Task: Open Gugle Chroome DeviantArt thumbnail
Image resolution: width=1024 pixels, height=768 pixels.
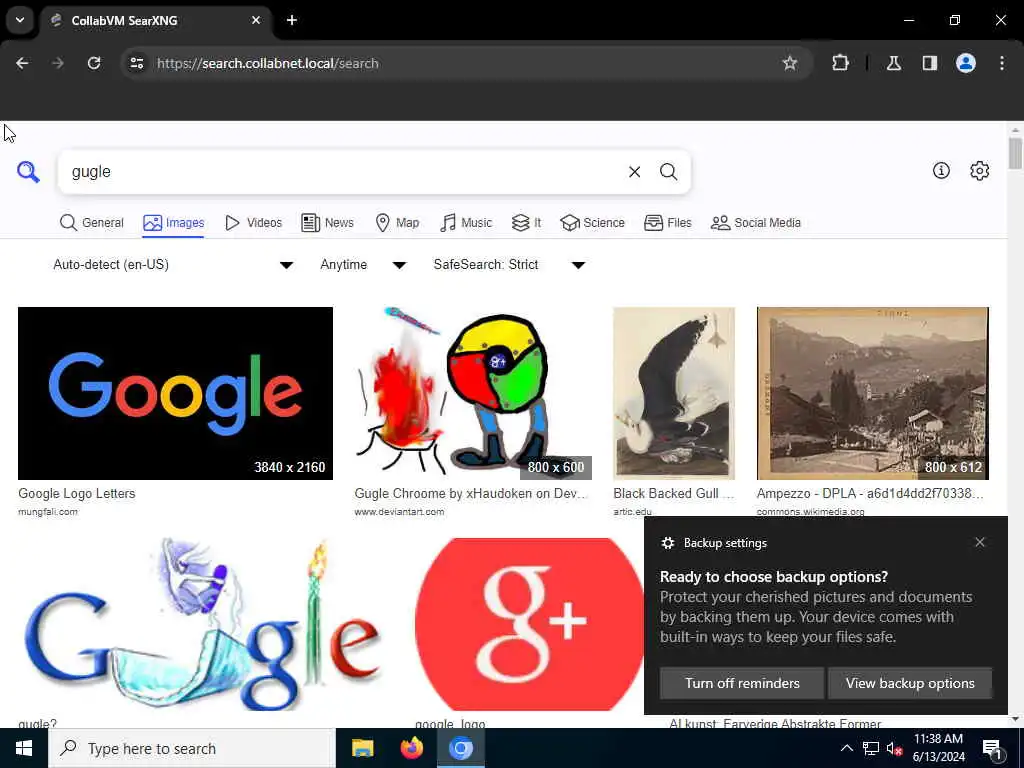Action: 473,393
